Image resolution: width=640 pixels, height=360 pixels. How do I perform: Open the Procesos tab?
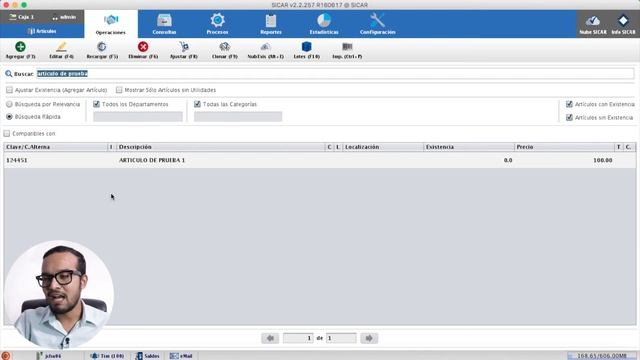click(217, 24)
